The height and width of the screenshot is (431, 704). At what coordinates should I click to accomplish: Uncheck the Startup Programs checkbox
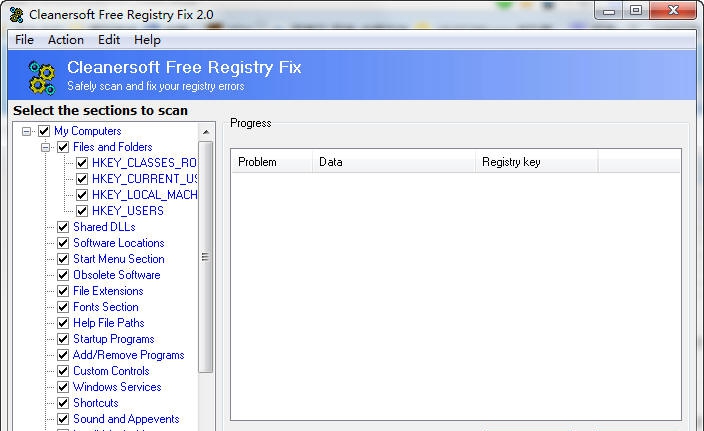[63, 339]
